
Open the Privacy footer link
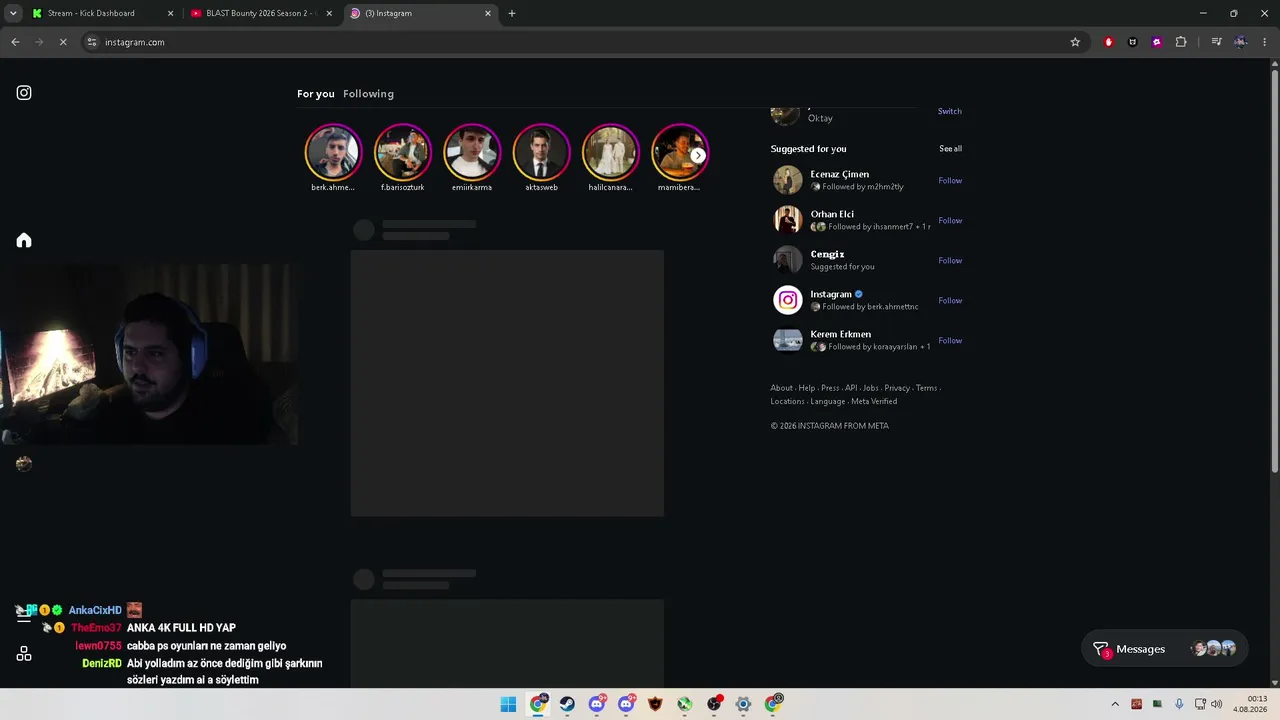[x=897, y=388]
